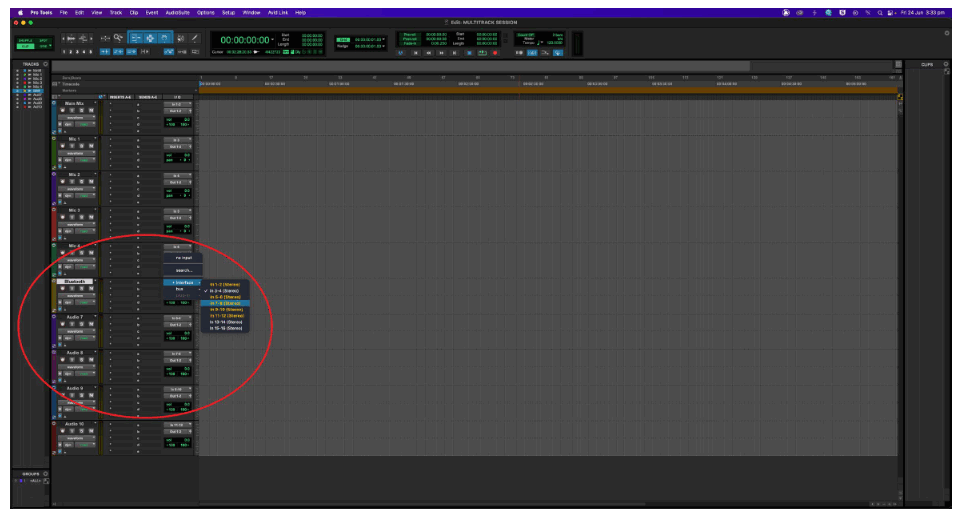Image resolution: width=958 pixels, height=518 pixels.
Task: Open Audio 7 input path selector
Action: (178, 318)
